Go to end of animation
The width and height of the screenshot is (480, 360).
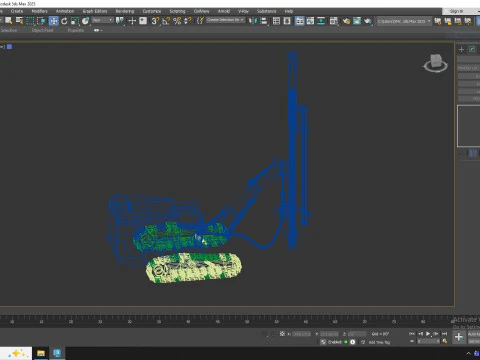444,333
